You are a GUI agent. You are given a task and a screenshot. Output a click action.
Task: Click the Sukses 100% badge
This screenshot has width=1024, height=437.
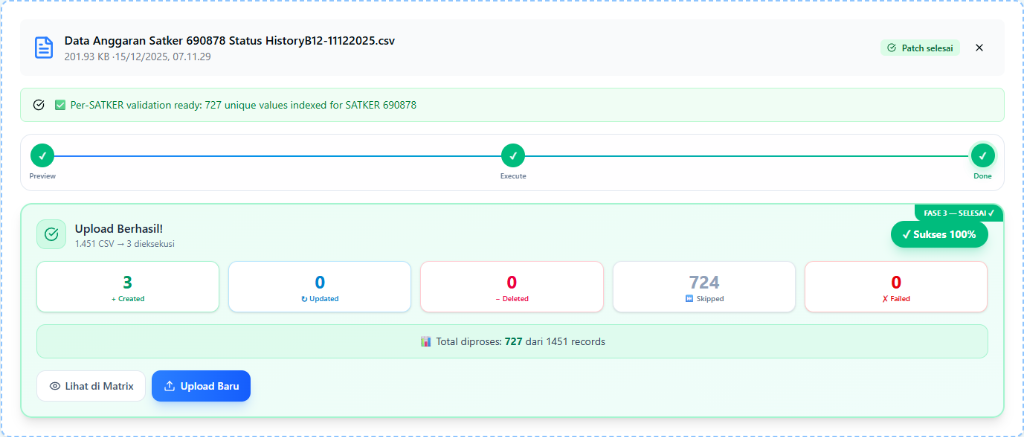tap(939, 234)
